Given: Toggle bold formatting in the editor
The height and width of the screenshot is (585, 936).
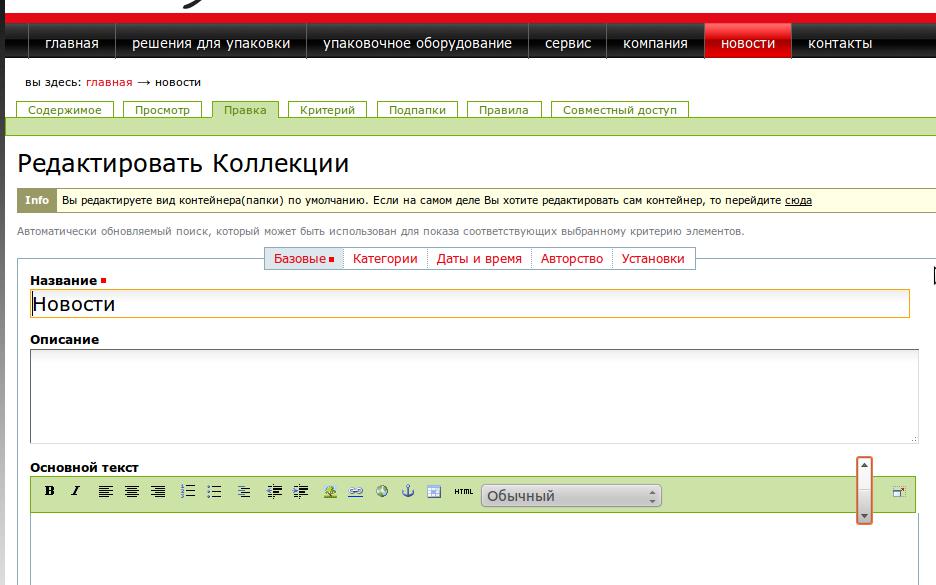Looking at the screenshot, I should point(50,491).
